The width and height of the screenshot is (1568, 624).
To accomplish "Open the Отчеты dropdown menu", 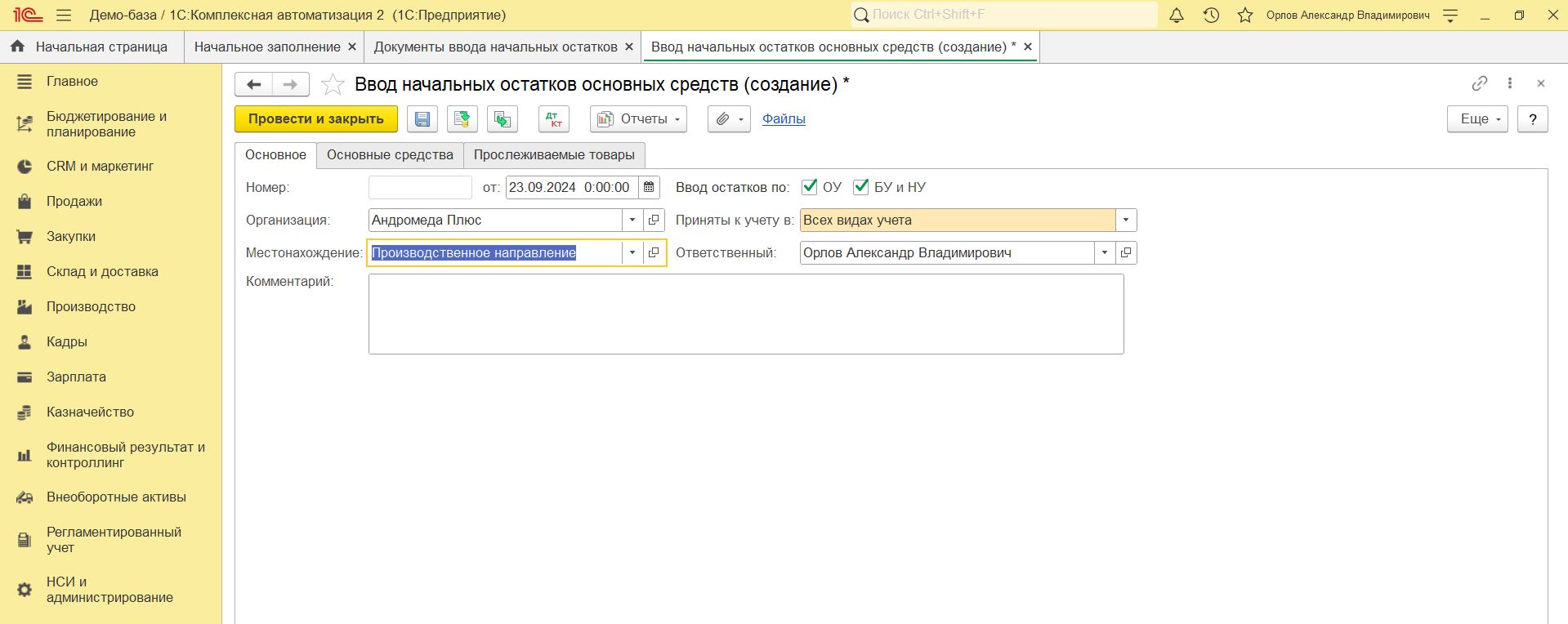I will (x=638, y=119).
